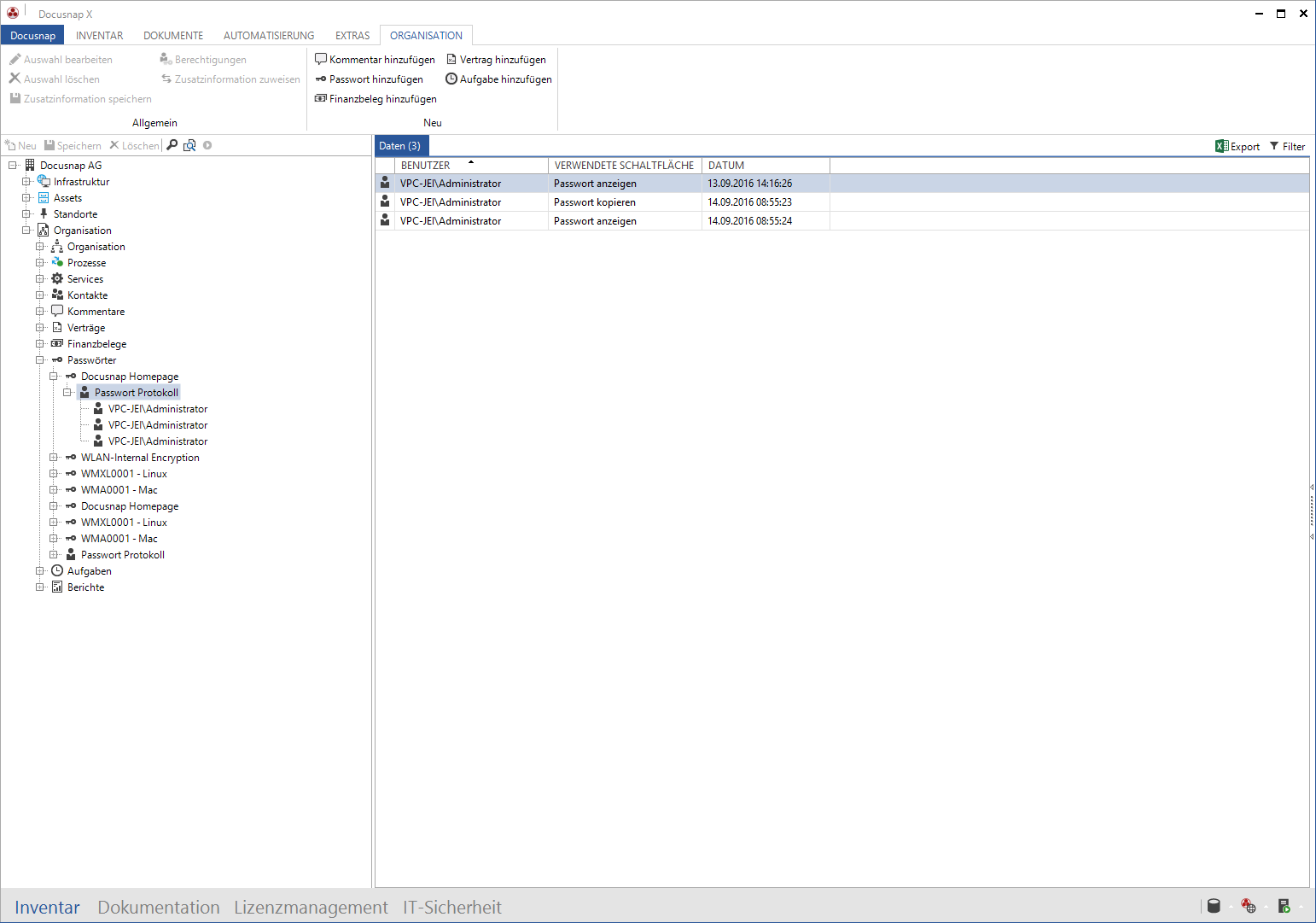Collapse the Docusnap AG root node
The width and height of the screenshot is (1316, 923).
click(13, 165)
